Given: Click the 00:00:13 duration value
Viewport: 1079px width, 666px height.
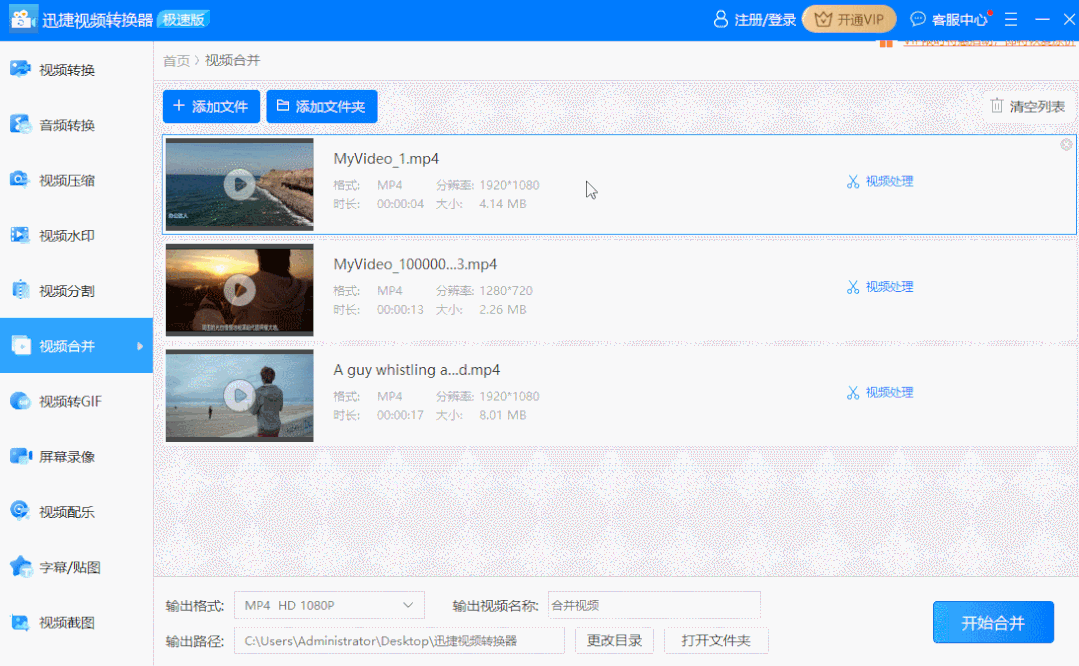Looking at the screenshot, I should tap(400, 310).
